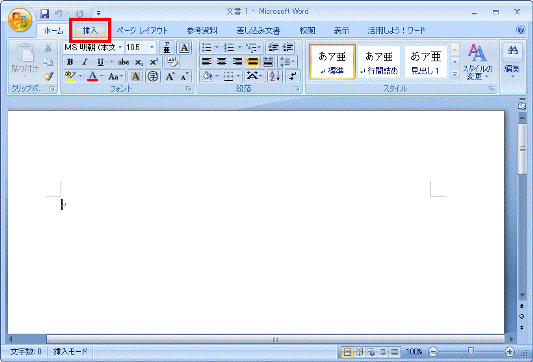
Task: Zoom out with the minus button
Action: coord(433,351)
